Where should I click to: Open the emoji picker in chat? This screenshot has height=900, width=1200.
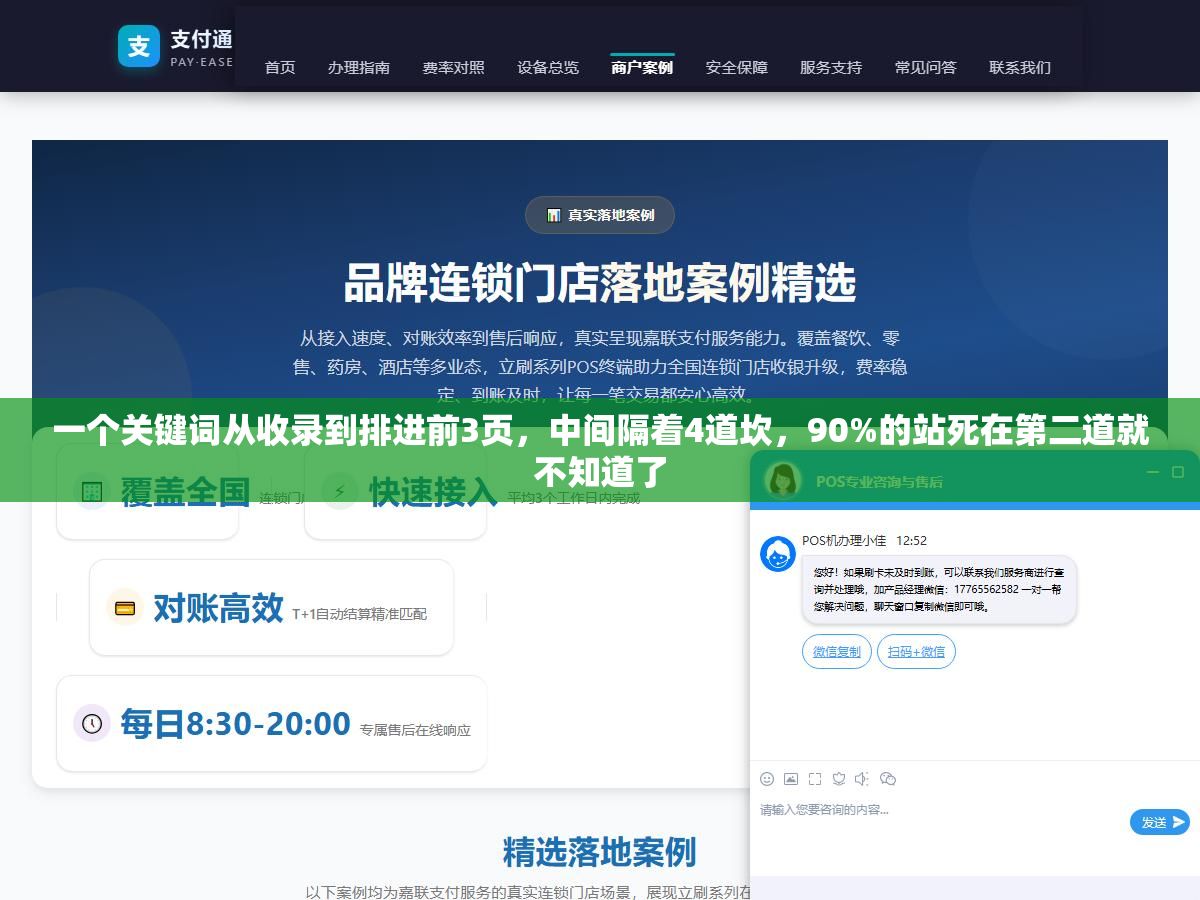tap(767, 779)
